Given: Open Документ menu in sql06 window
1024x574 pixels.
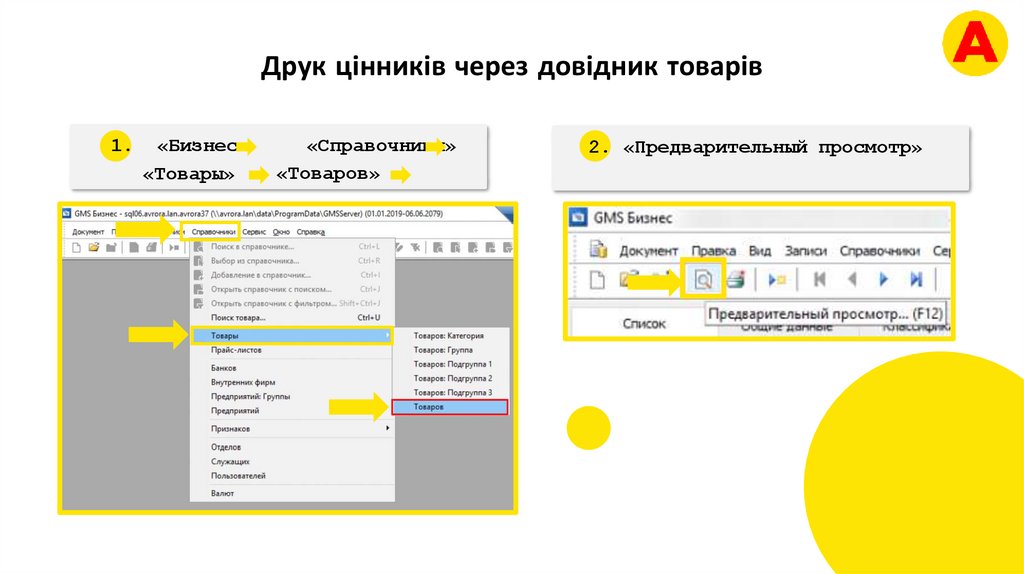Looking at the screenshot, I should tap(88, 232).
